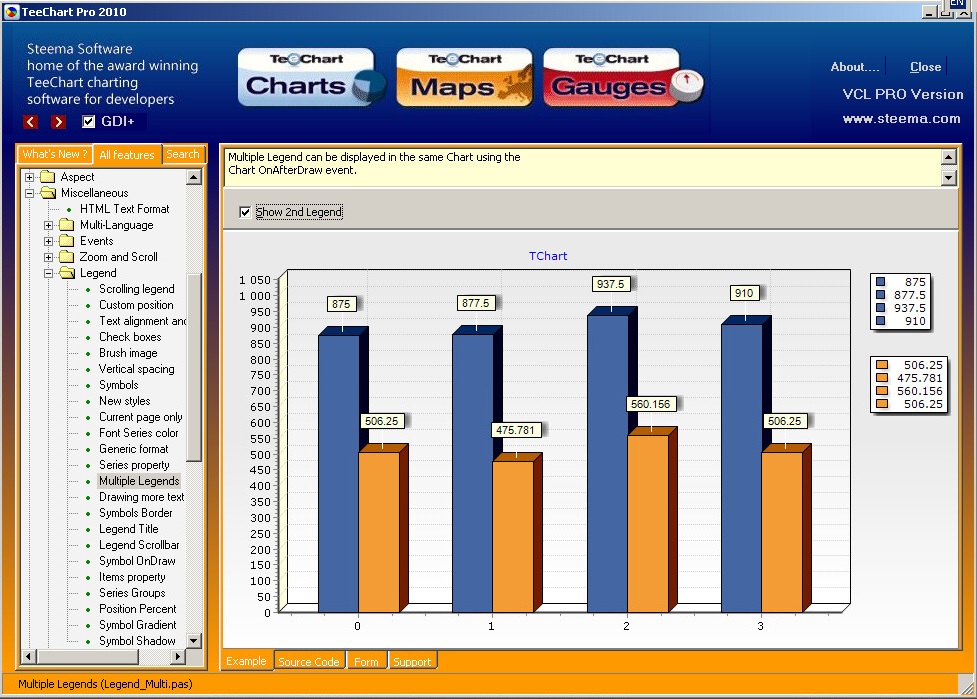
Task: Select Series Groups tree item
Action: click(x=132, y=593)
